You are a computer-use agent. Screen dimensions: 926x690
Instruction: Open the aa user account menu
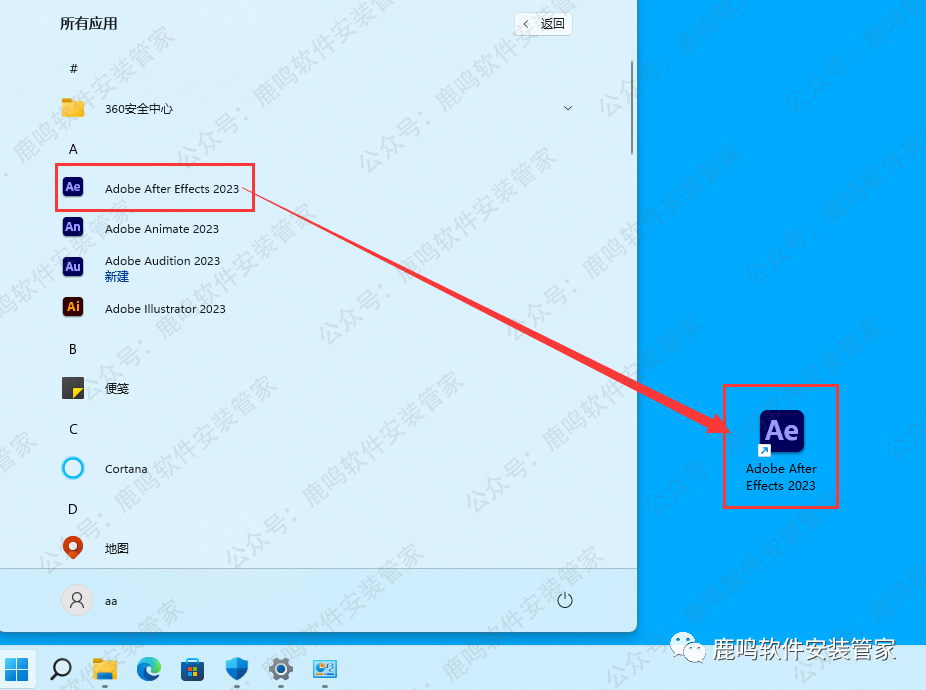90,600
